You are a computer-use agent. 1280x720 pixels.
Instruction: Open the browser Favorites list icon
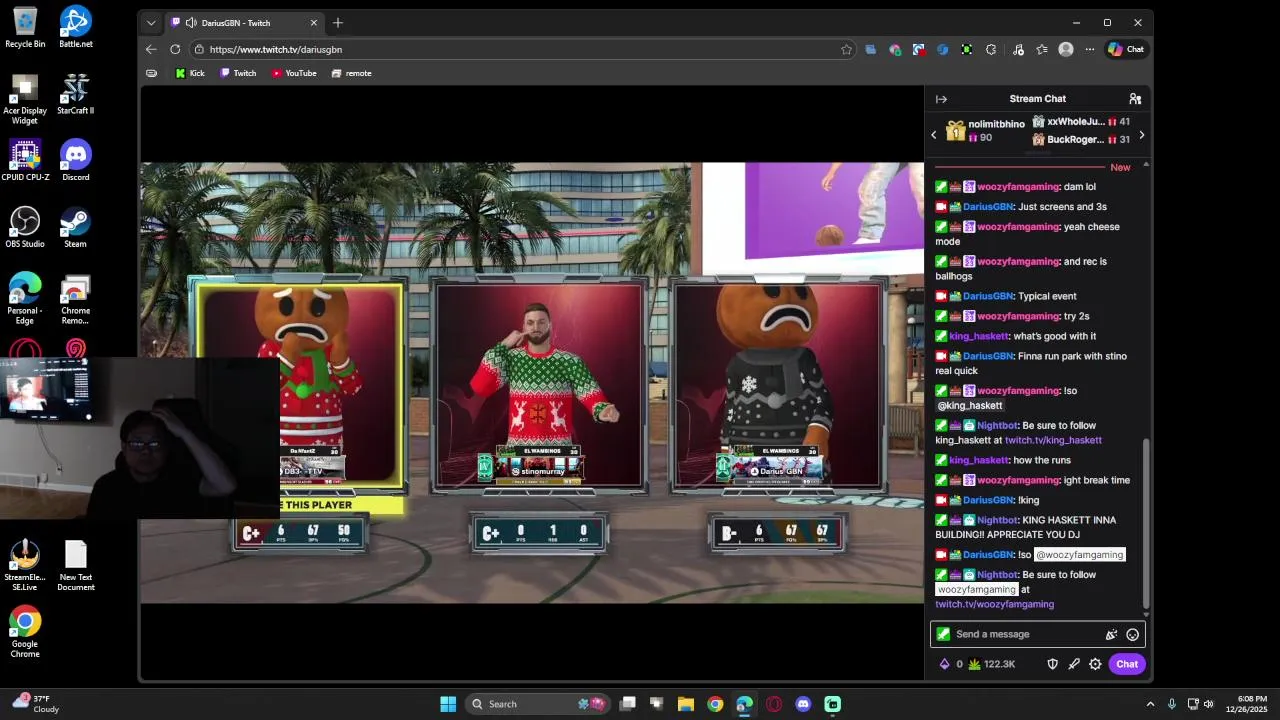[1042, 49]
